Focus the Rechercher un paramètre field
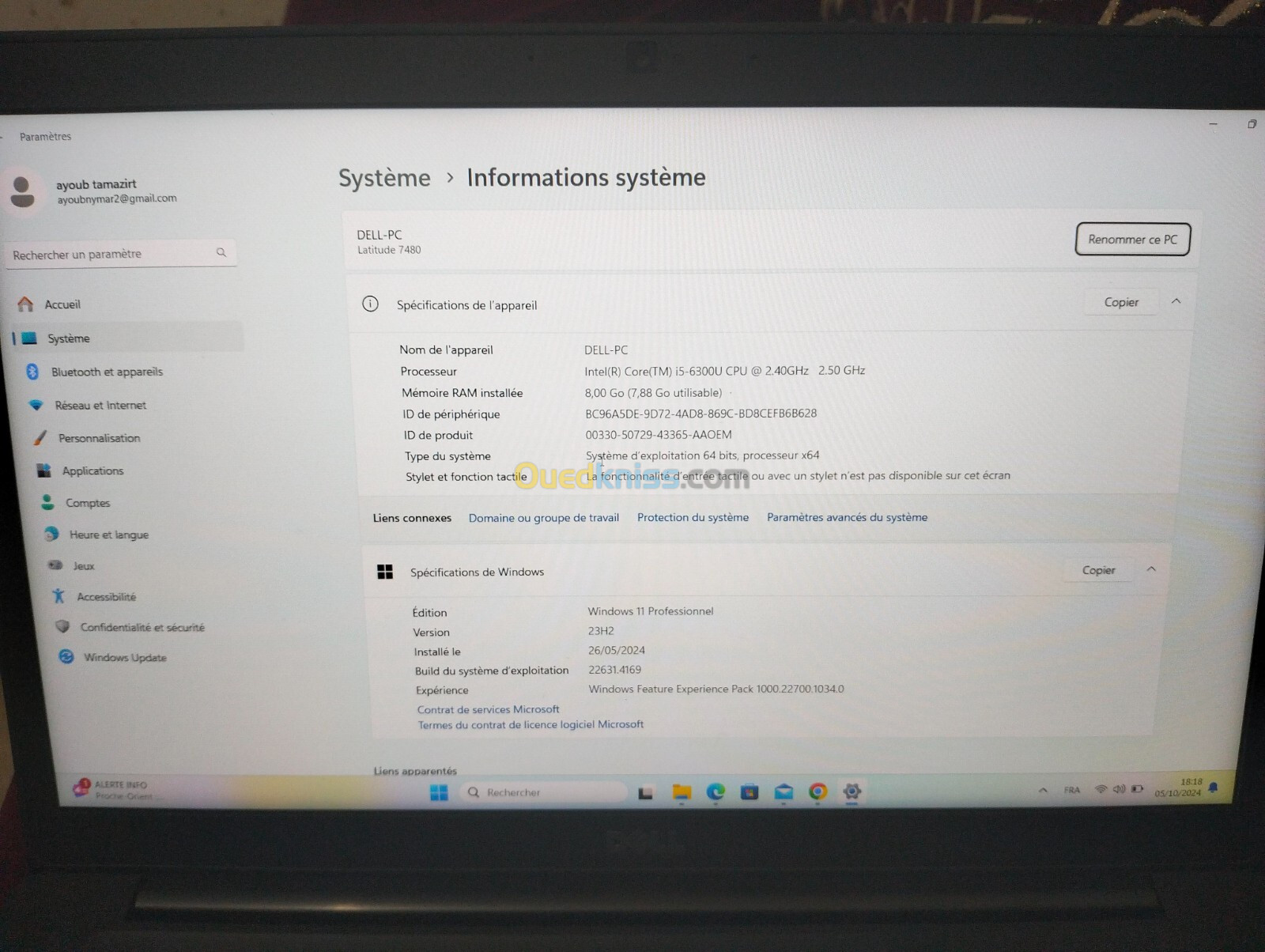This screenshot has width=1265, height=952. coord(120,254)
